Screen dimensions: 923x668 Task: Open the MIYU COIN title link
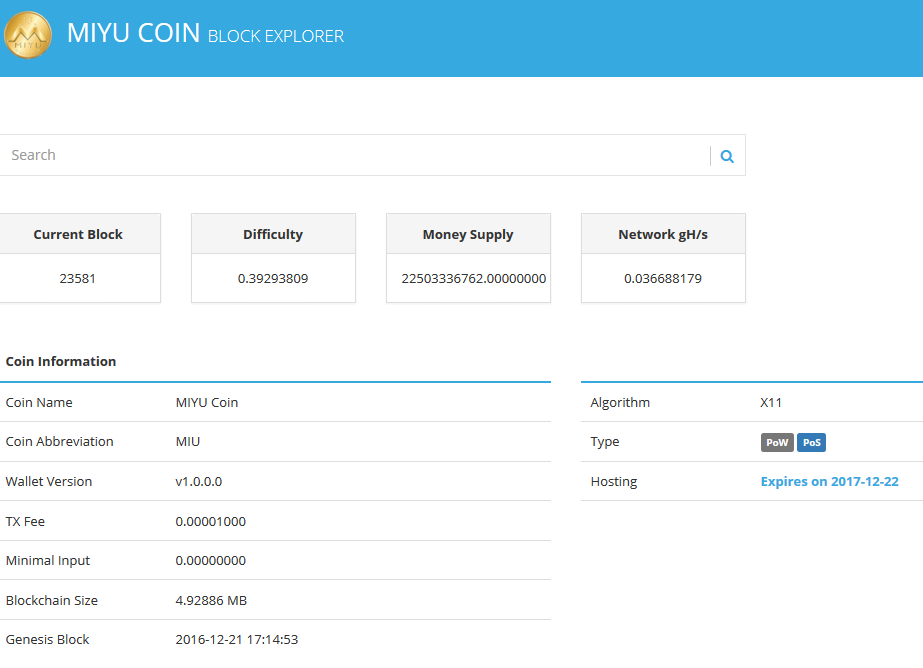(x=134, y=33)
